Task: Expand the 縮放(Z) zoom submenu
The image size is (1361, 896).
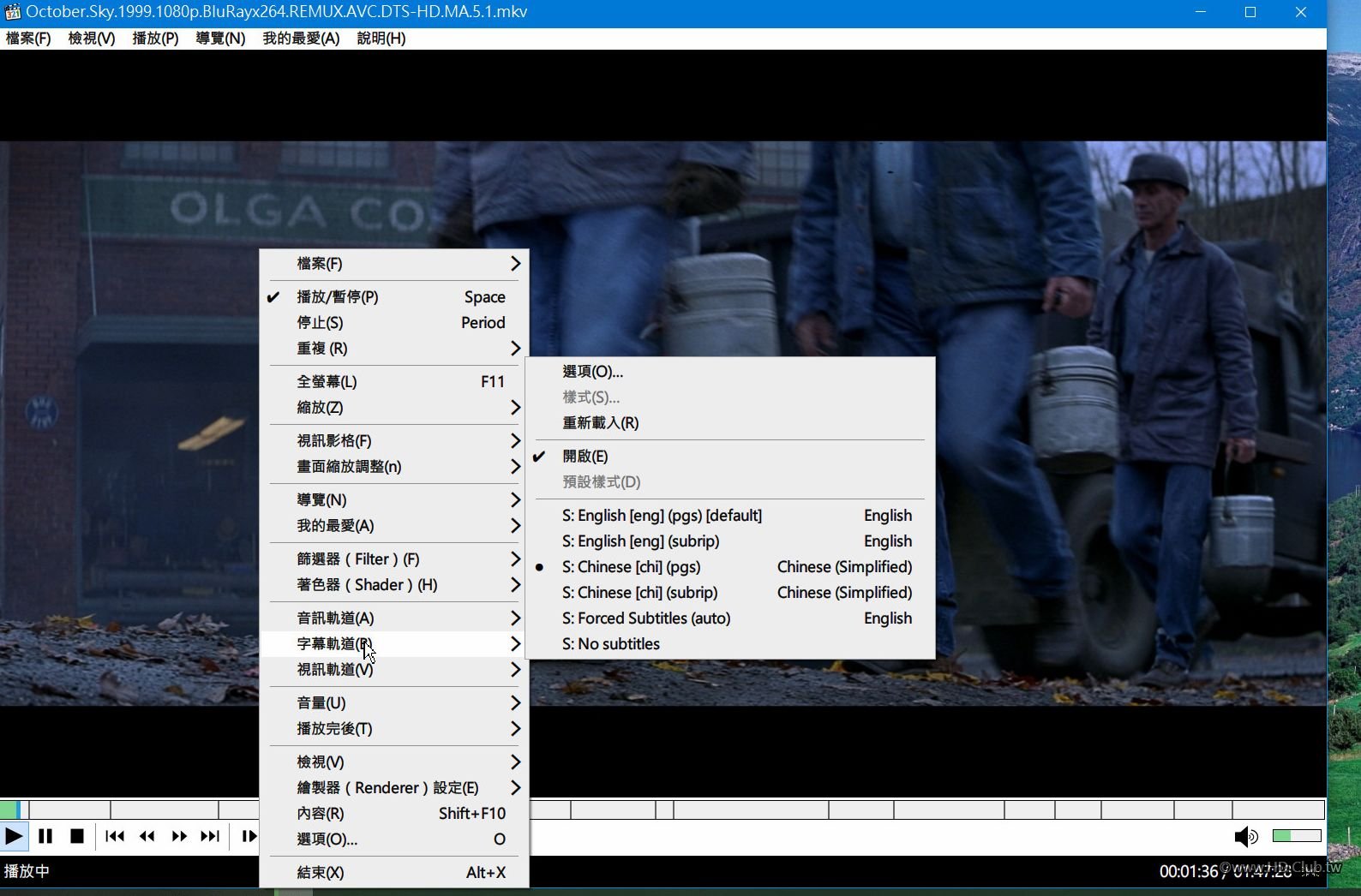Action: coord(394,408)
